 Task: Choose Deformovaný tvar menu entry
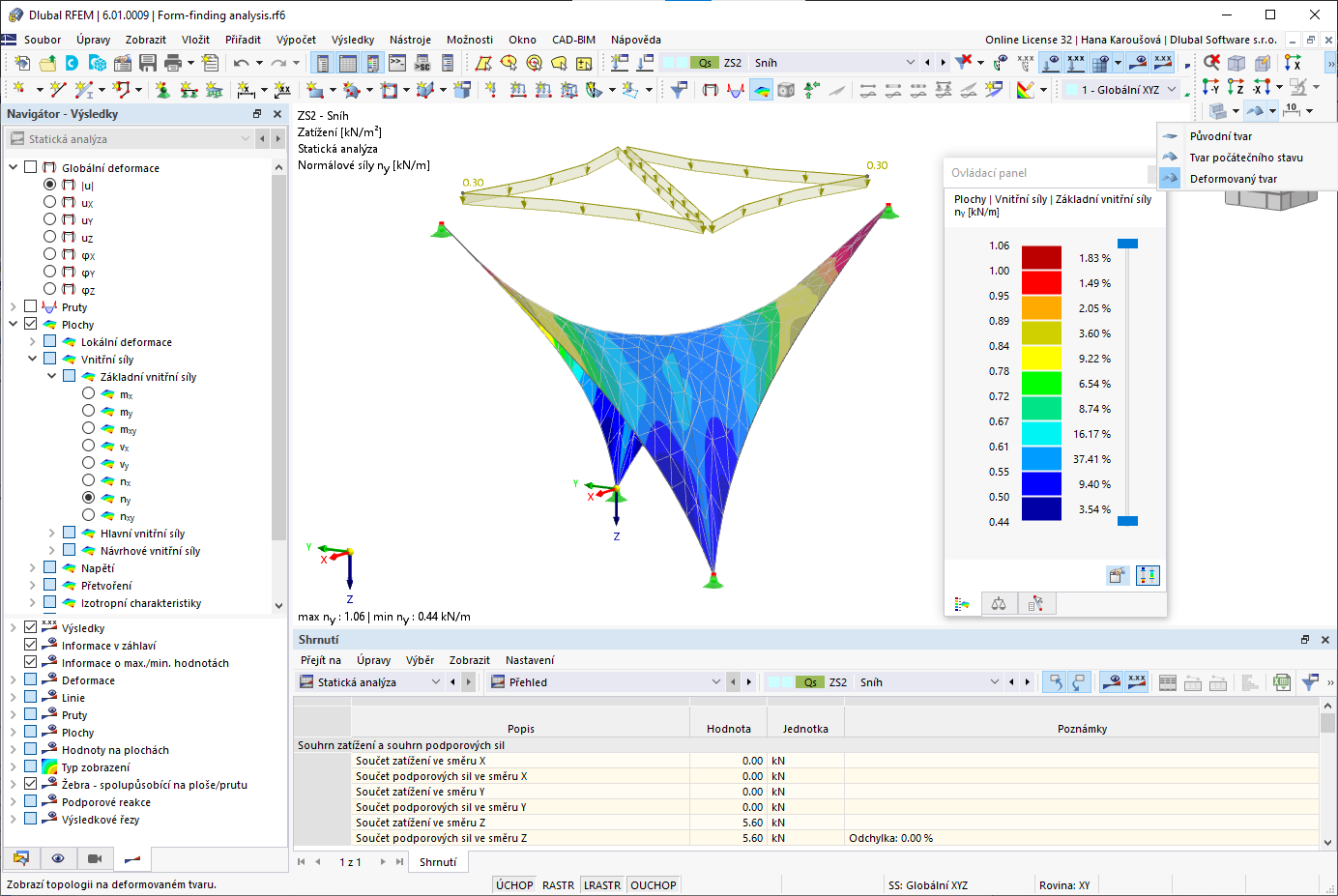1234,179
